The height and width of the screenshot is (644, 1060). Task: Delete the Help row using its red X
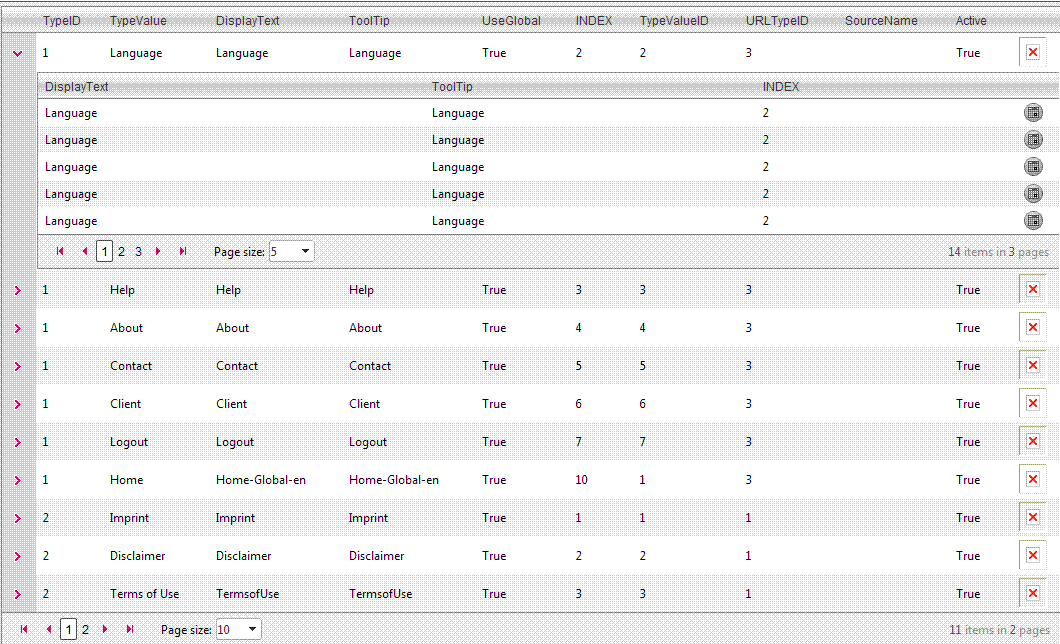(1033, 290)
